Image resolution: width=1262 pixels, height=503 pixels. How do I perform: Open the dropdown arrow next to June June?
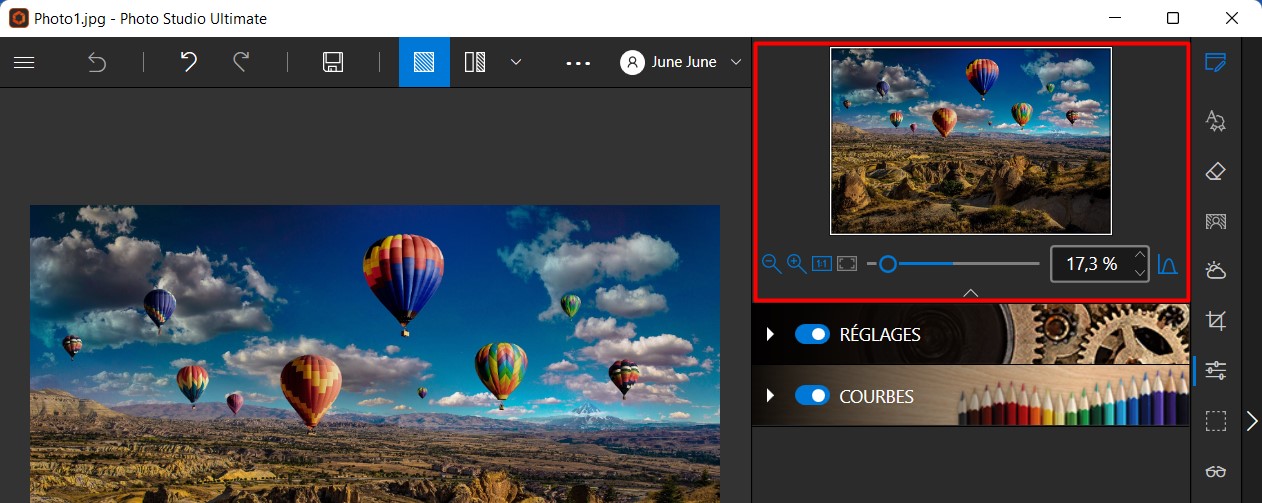click(736, 62)
